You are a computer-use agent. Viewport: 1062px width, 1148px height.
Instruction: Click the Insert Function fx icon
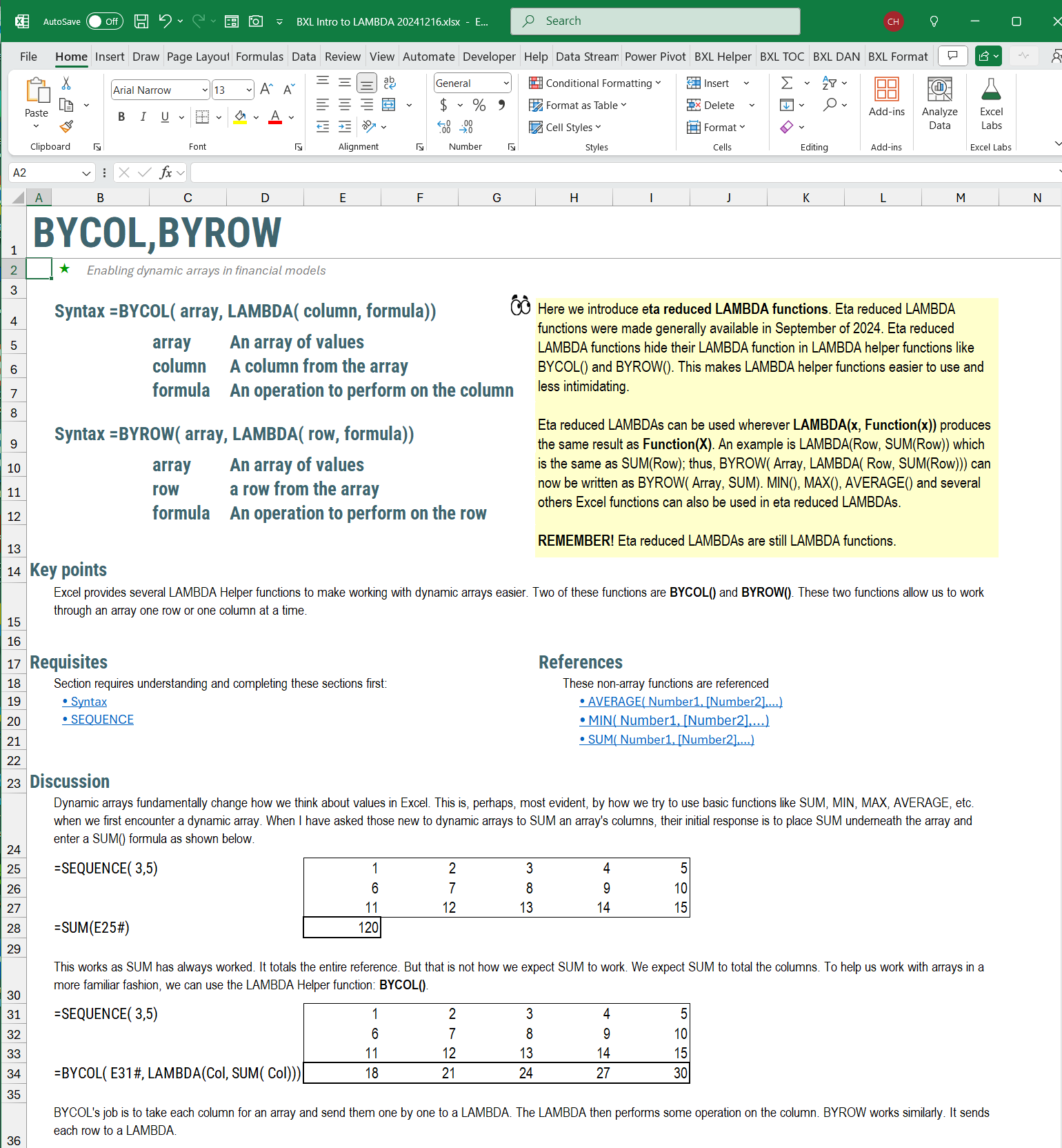pyautogui.click(x=166, y=172)
